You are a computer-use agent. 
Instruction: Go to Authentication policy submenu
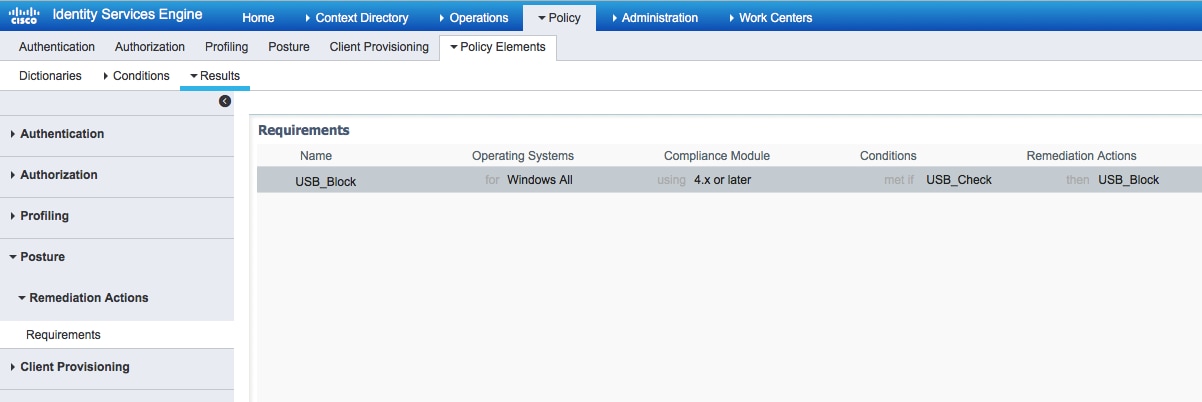[57, 47]
